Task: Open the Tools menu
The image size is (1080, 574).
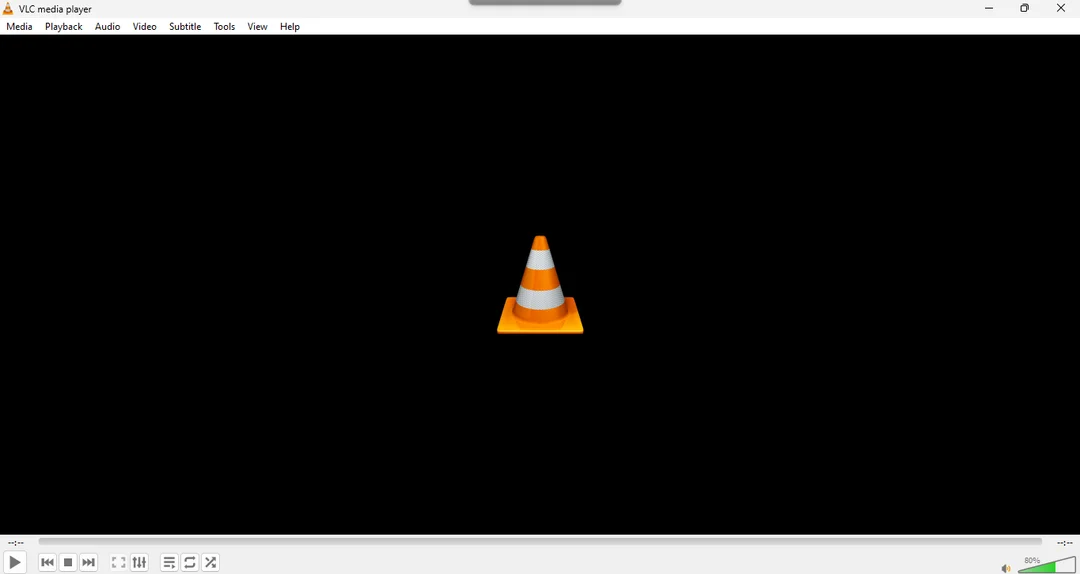Action: click(224, 26)
